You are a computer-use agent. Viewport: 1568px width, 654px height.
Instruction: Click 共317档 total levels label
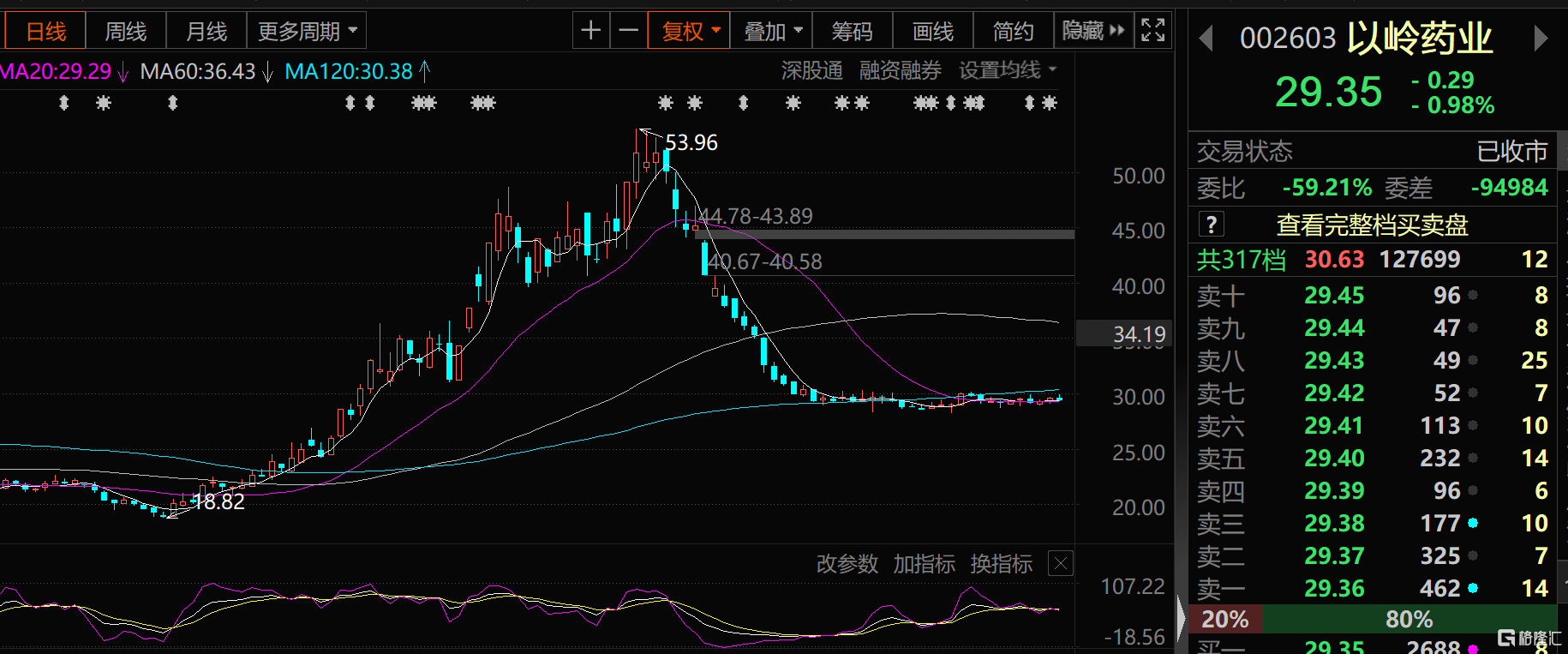tap(1241, 260)
